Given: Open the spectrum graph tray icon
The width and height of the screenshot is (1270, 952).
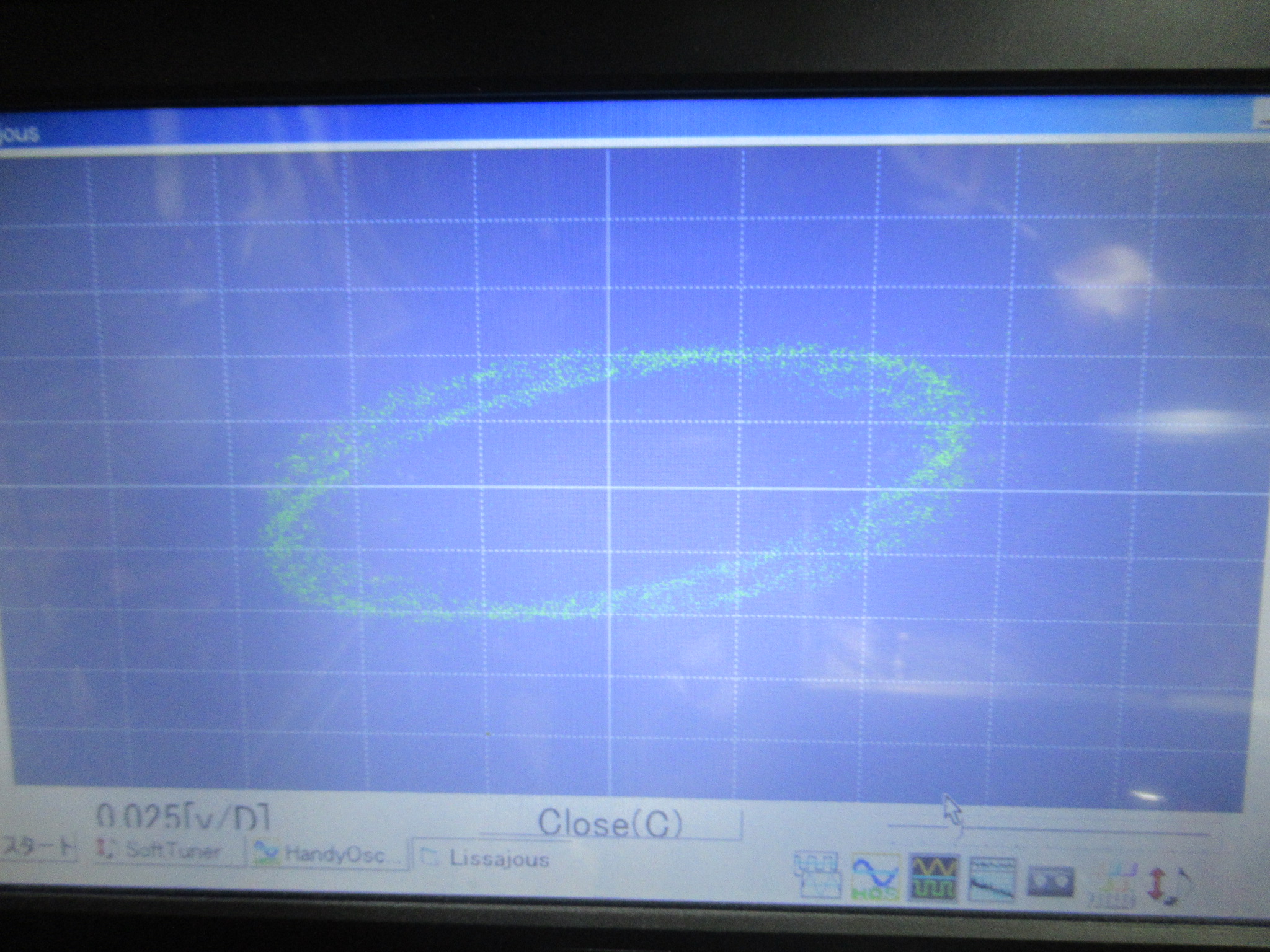Looking at the screenshot, I should pos(992,879).
